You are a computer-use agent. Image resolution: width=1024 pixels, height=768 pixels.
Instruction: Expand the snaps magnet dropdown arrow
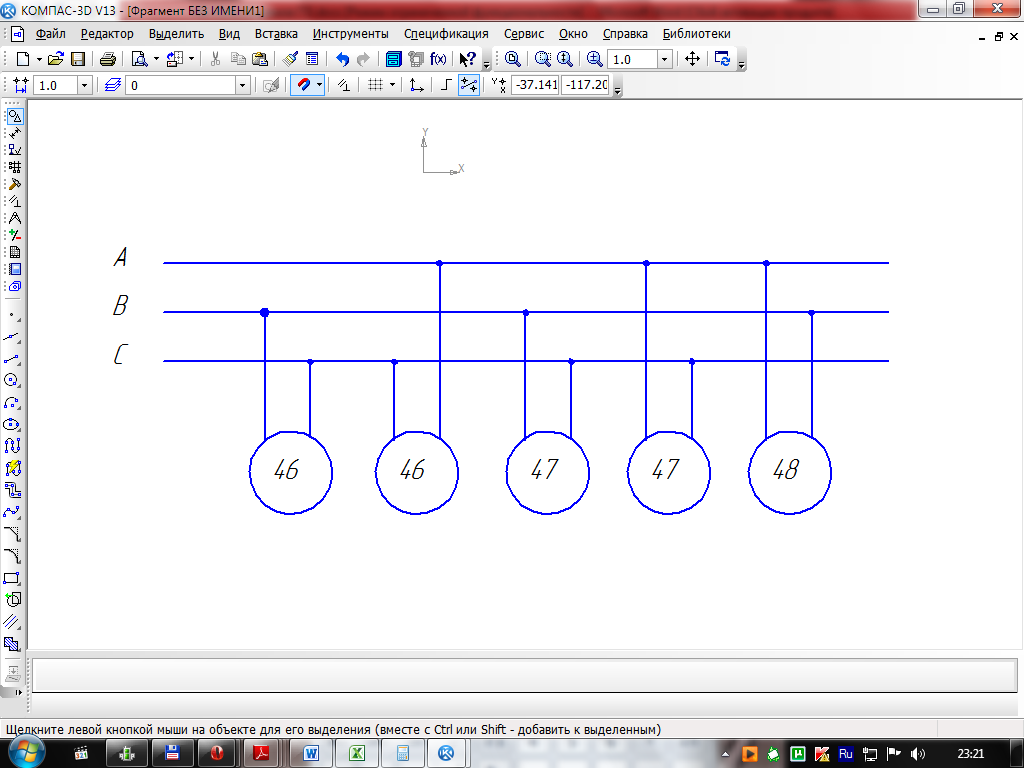[x=319, y=85]
